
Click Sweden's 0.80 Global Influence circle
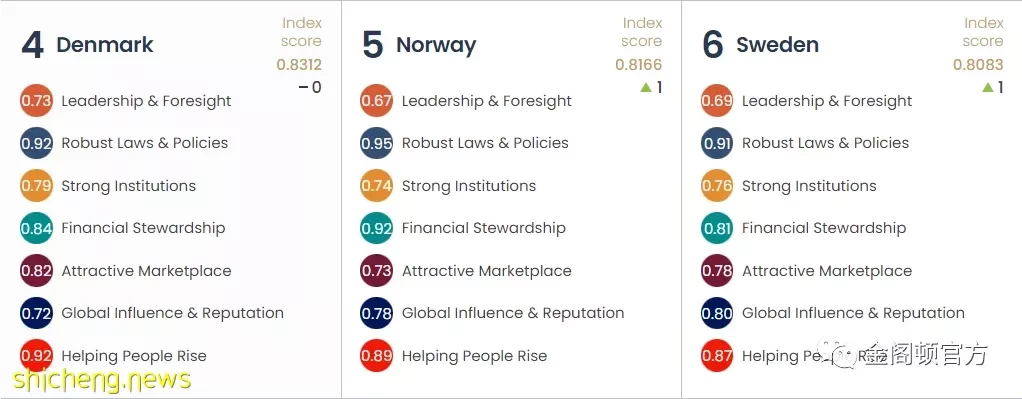[717, 314]
